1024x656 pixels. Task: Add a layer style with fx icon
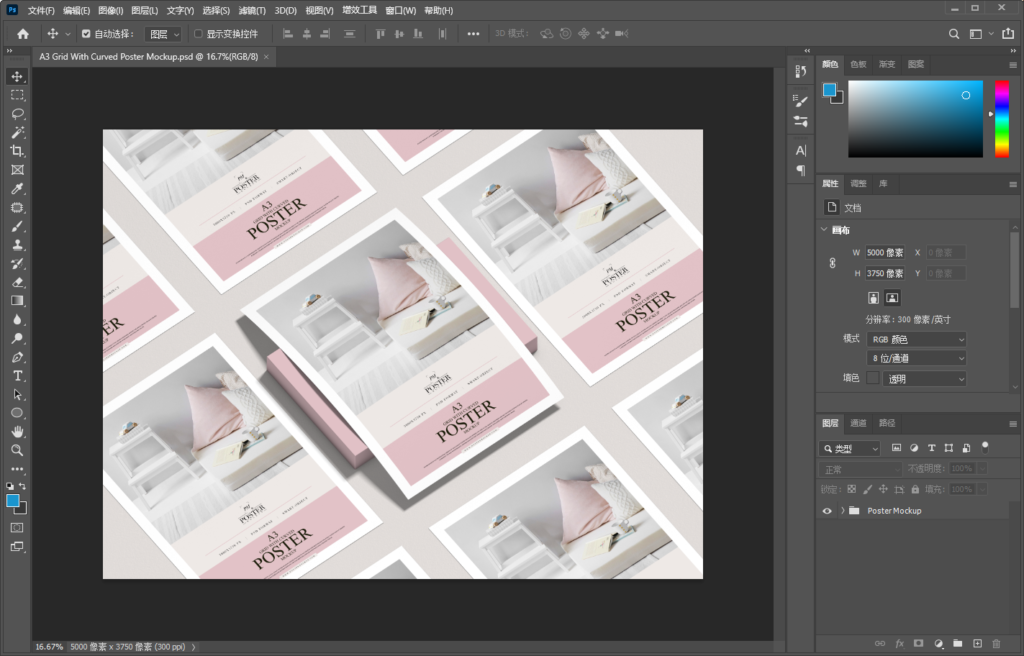899,644
